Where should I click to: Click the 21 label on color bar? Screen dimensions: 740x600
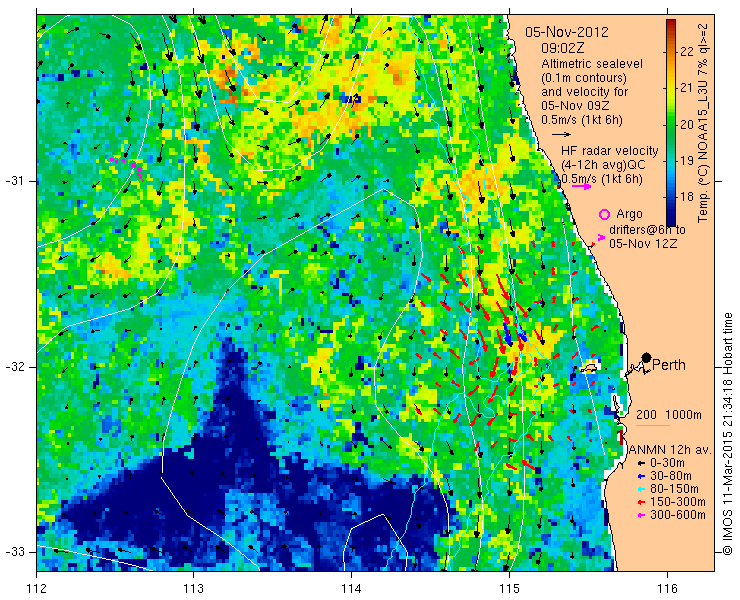coord(687,88)
